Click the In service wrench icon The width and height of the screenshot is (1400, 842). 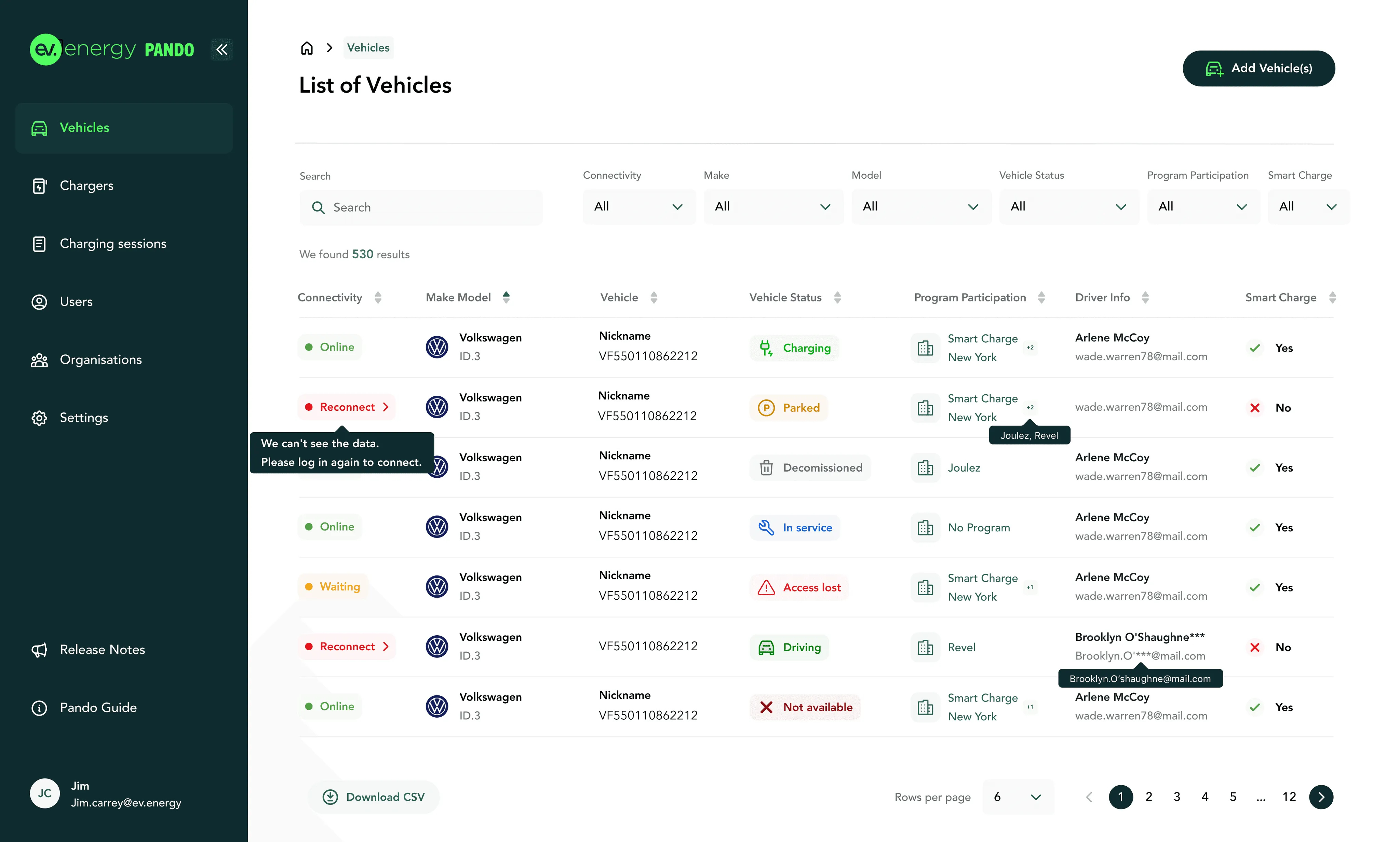(766, 527)
